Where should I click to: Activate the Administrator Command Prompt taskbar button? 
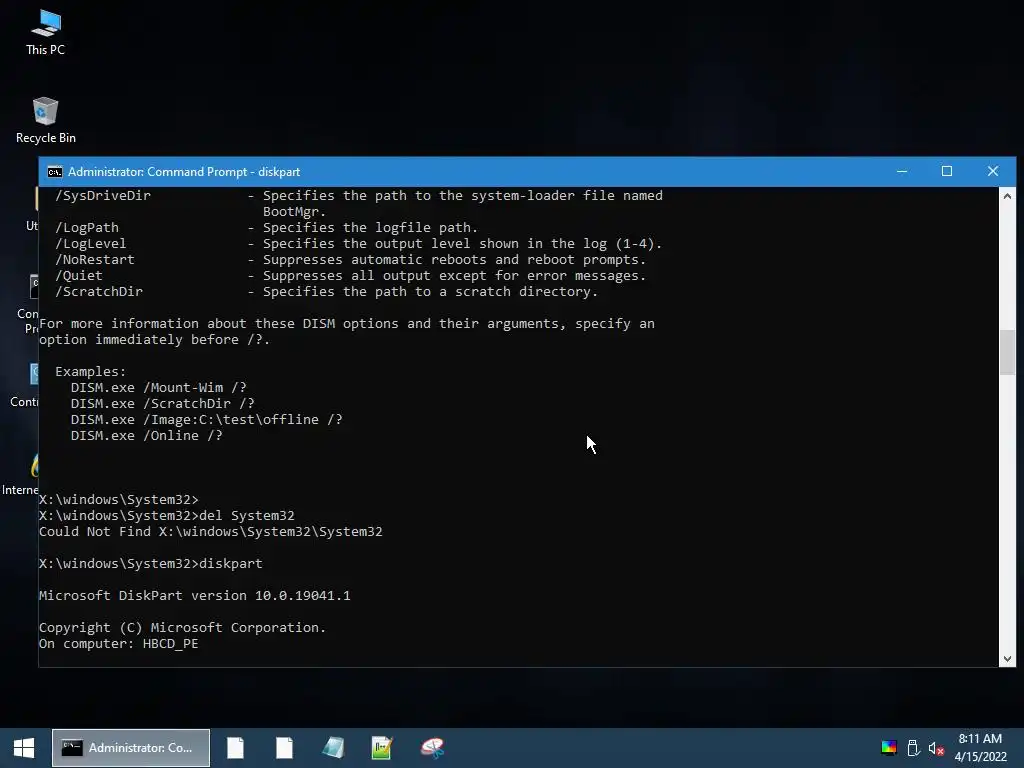tap(131, 748)
